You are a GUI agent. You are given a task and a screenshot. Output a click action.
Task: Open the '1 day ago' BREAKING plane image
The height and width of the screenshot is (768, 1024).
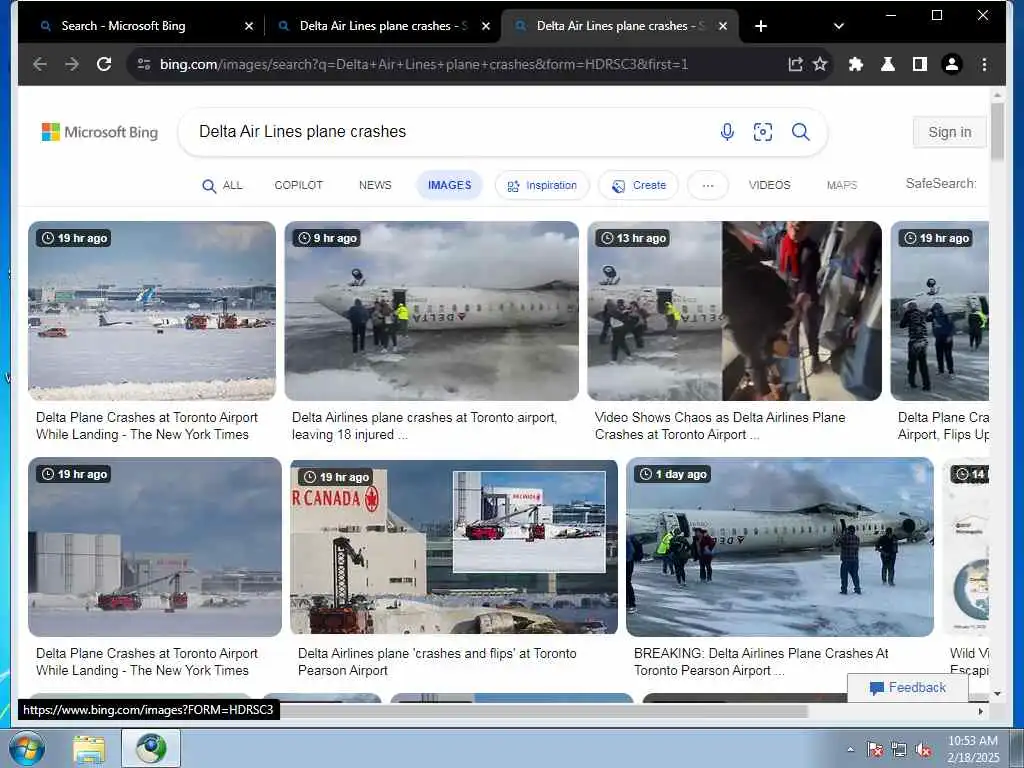tap(780, 547)
